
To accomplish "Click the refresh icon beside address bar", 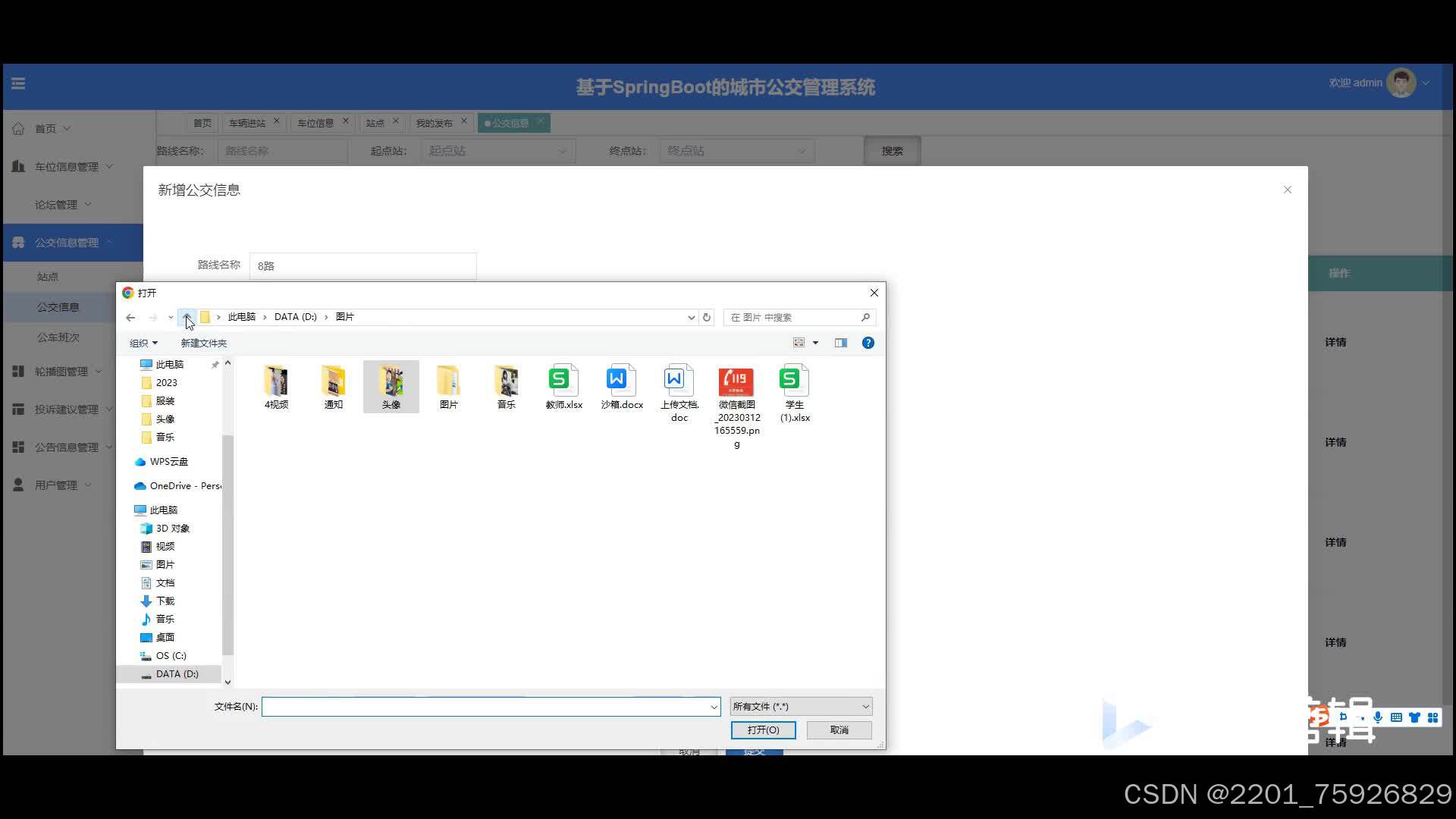I will (707, 317).
